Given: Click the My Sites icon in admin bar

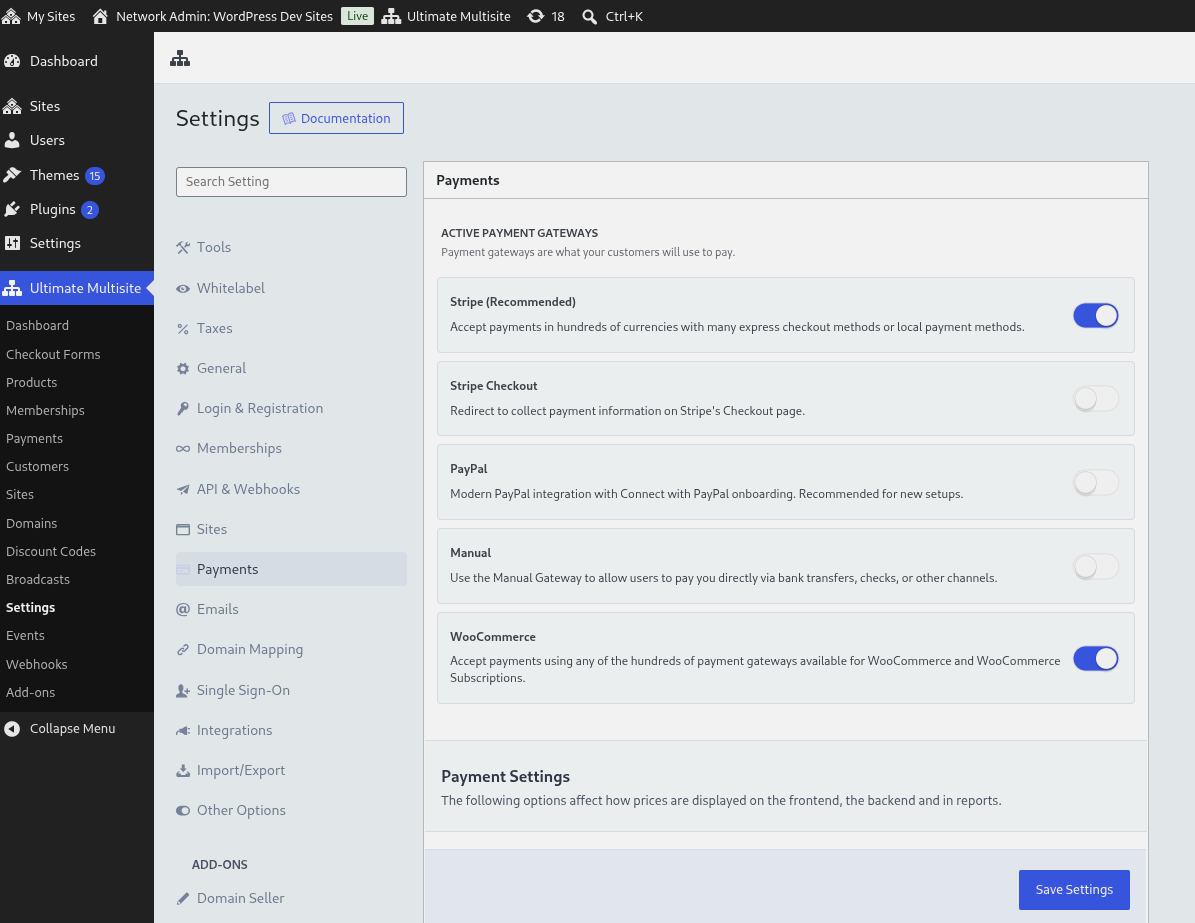Looking at the screenshot, I should coord(11,16).
